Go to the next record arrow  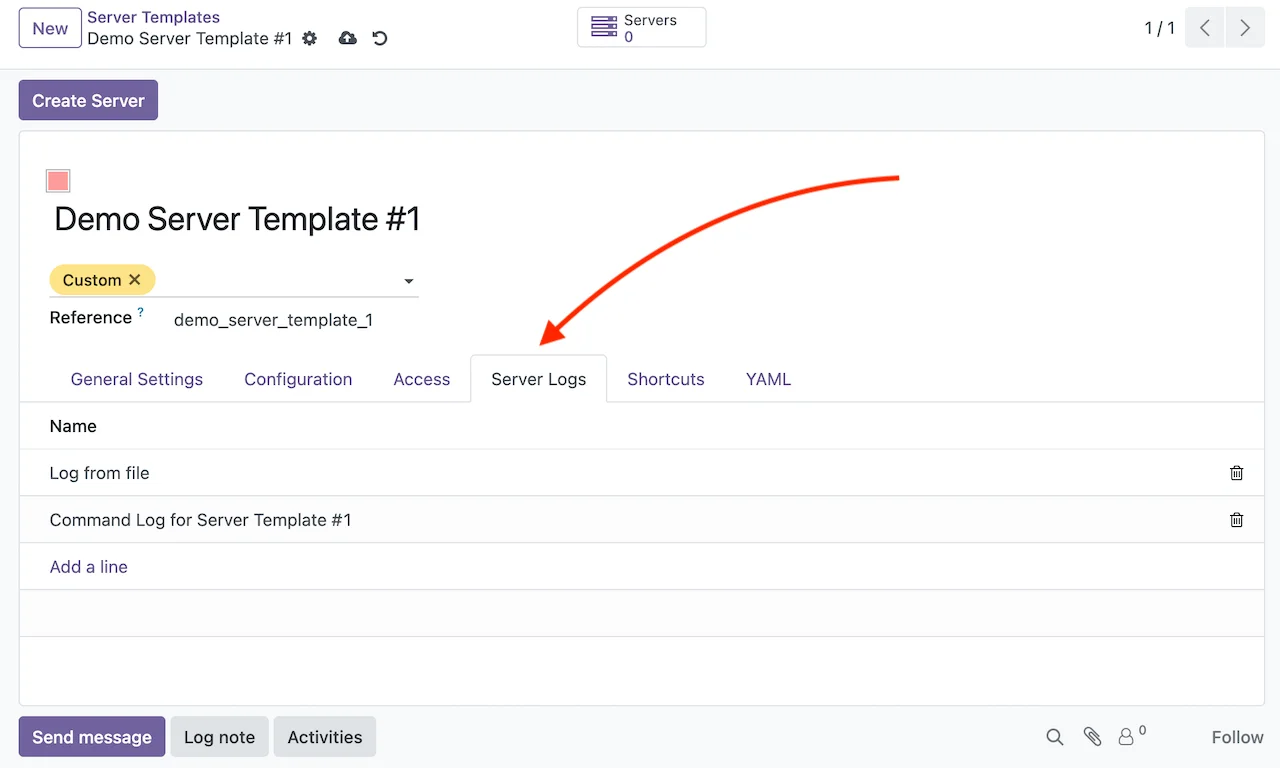[1244, 28]
